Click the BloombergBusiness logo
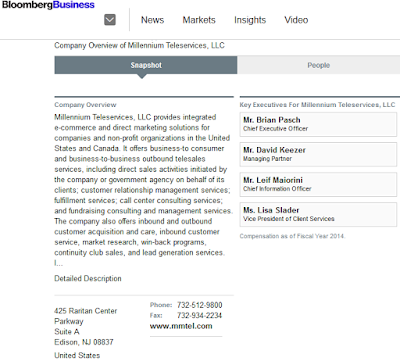This screenshot has width=400, height=361. tap(48, 5)
